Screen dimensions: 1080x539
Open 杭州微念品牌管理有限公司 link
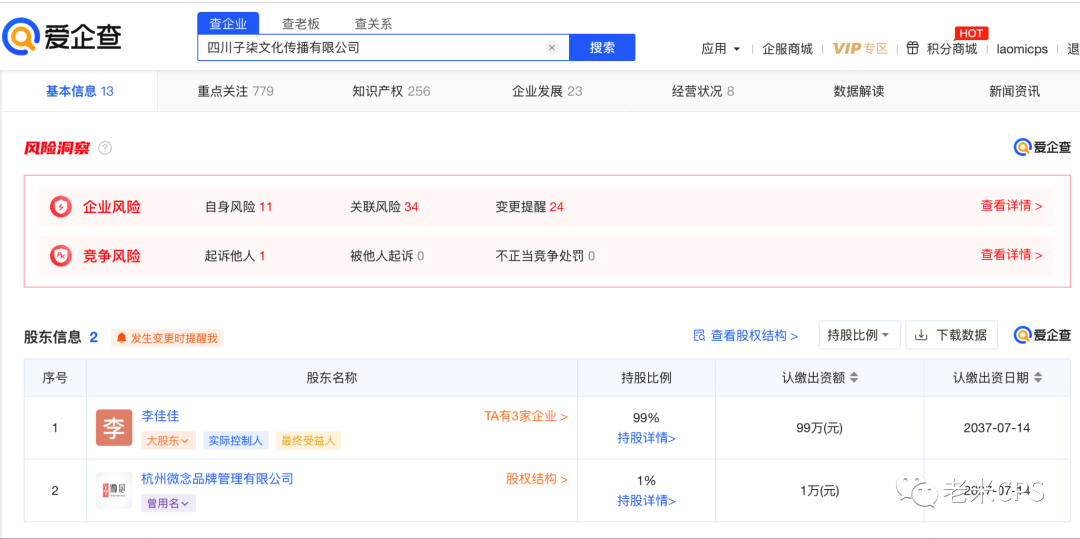coord(217,478)
